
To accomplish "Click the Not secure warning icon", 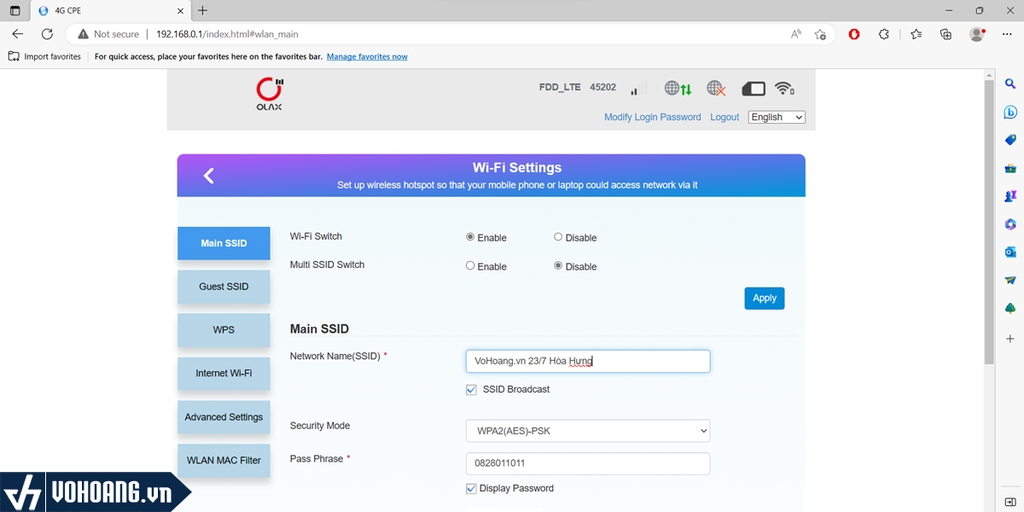I will pyautogui.click(x=83, y=34).
